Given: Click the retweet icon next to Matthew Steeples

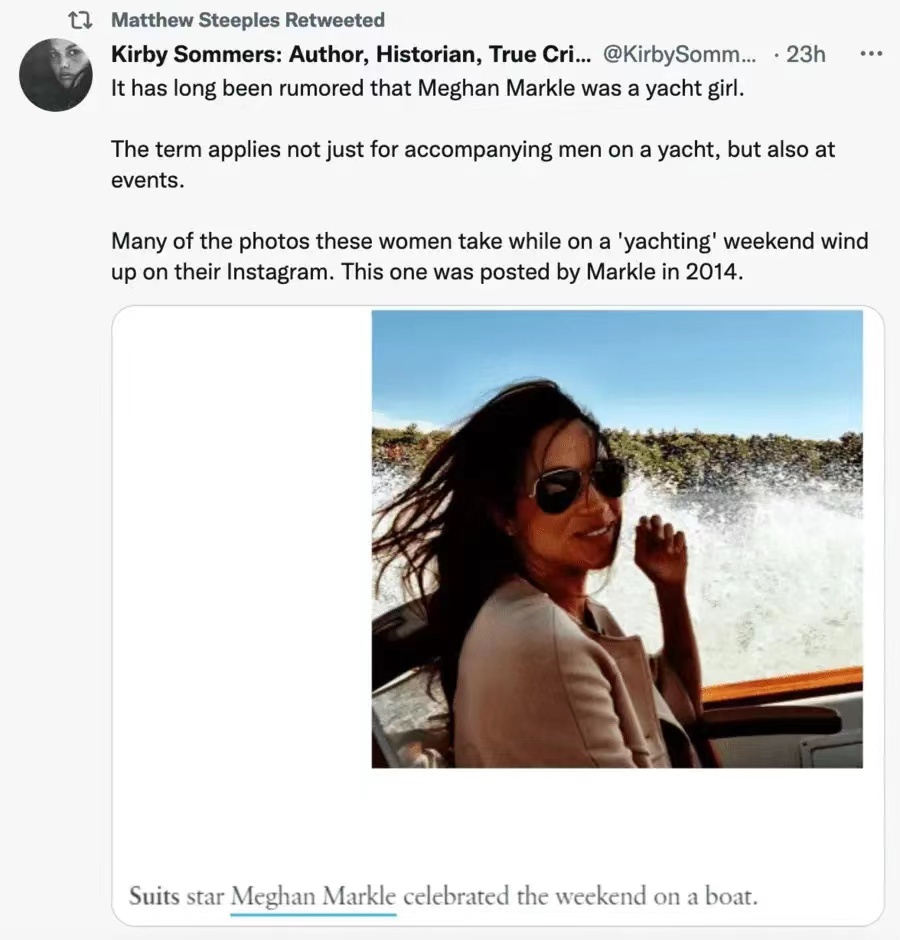Looking at the screenshot, I should click(x=78, y=17).
